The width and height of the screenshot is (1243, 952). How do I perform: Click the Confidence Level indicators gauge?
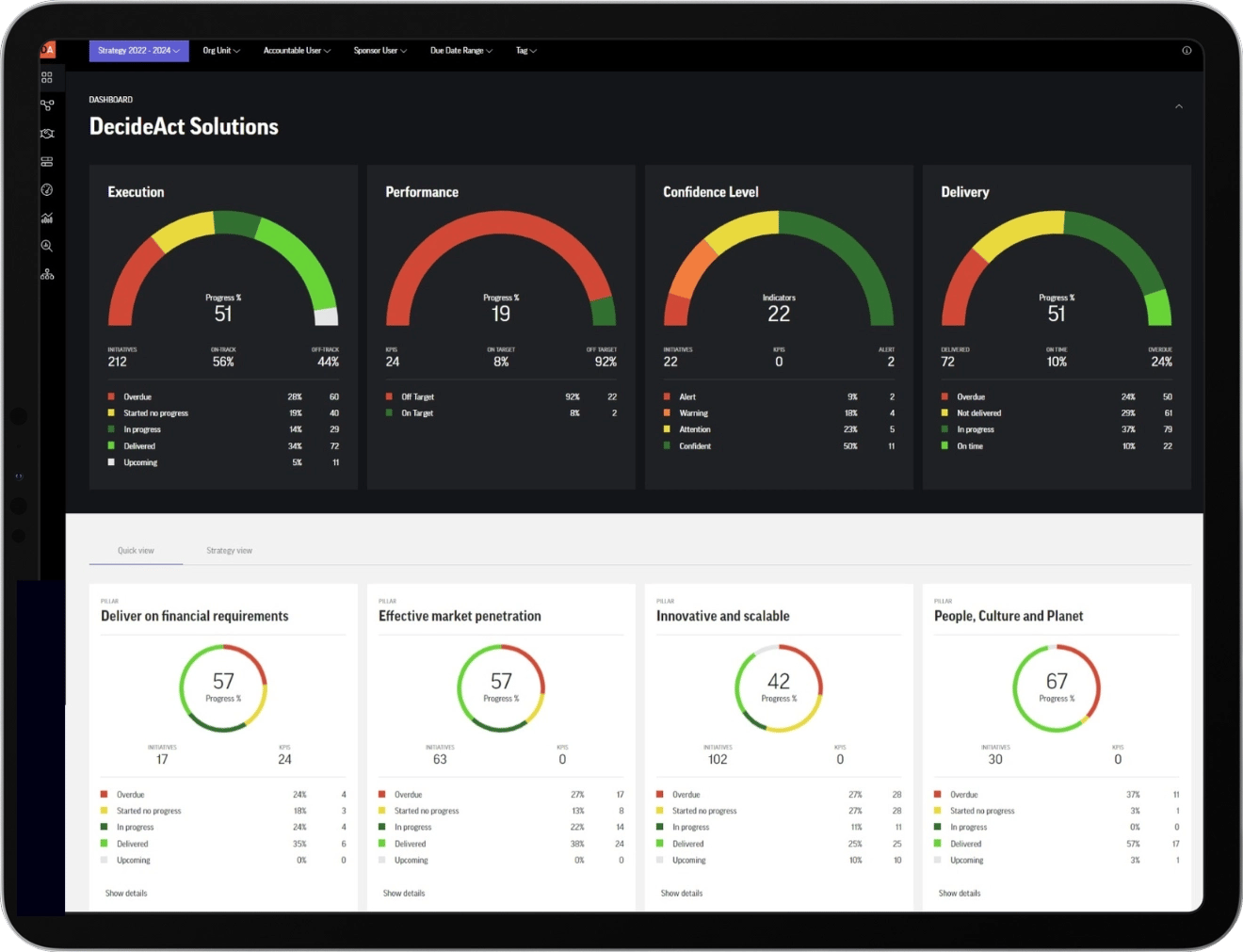(x=779, y=268)
